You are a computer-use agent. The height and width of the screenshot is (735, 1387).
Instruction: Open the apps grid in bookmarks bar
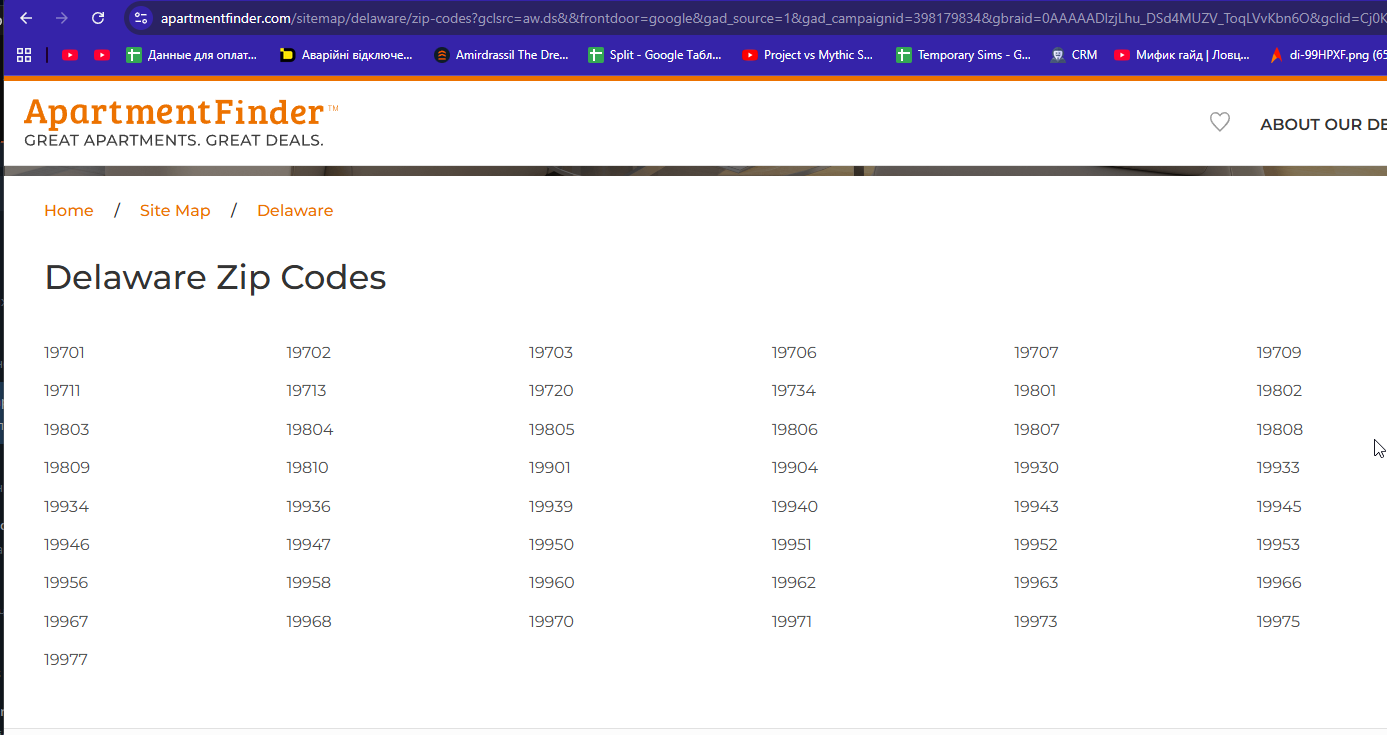point(24,55)
